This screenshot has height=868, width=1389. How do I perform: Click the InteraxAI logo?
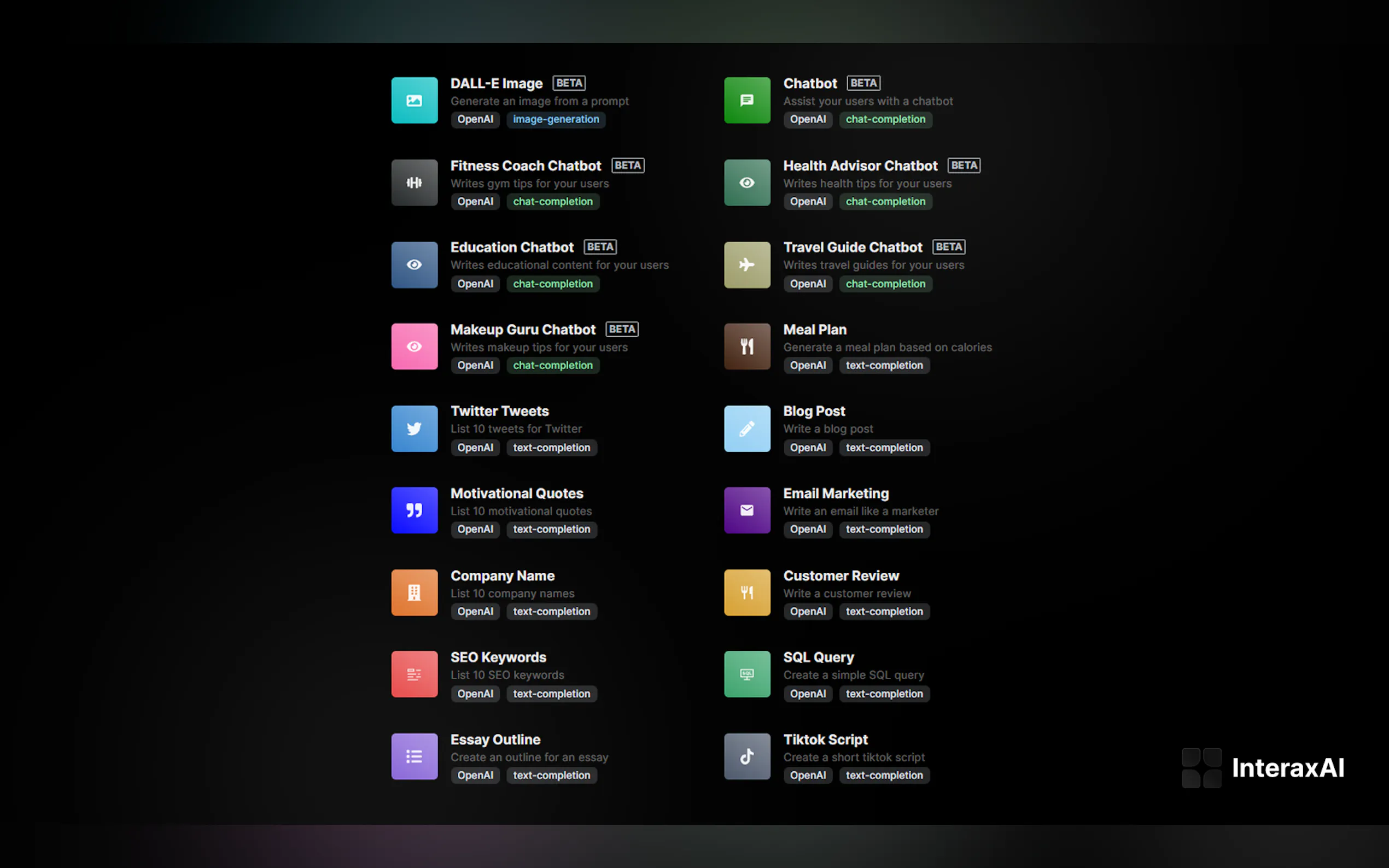tap(1263, 768)
